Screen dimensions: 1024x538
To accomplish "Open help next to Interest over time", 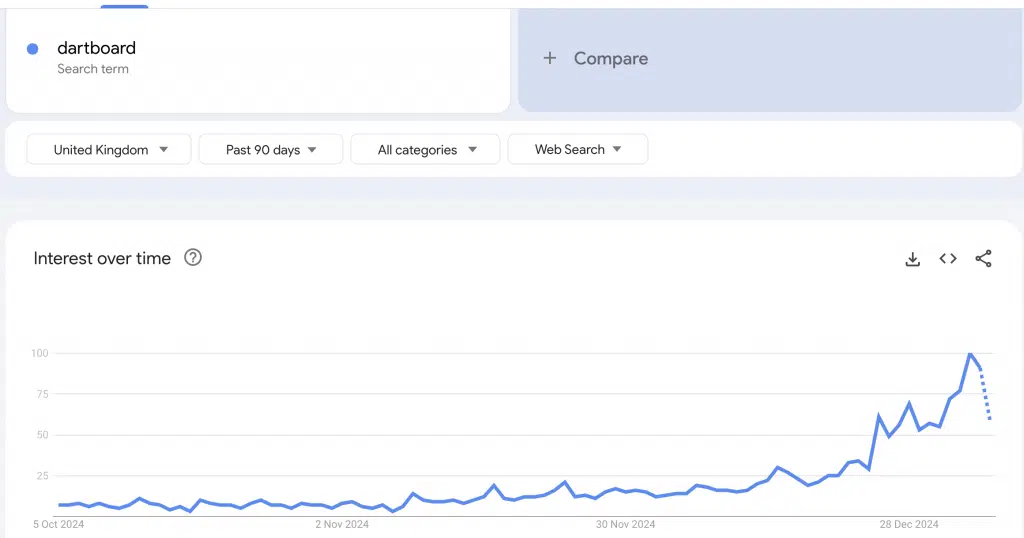I will [193, 258].
